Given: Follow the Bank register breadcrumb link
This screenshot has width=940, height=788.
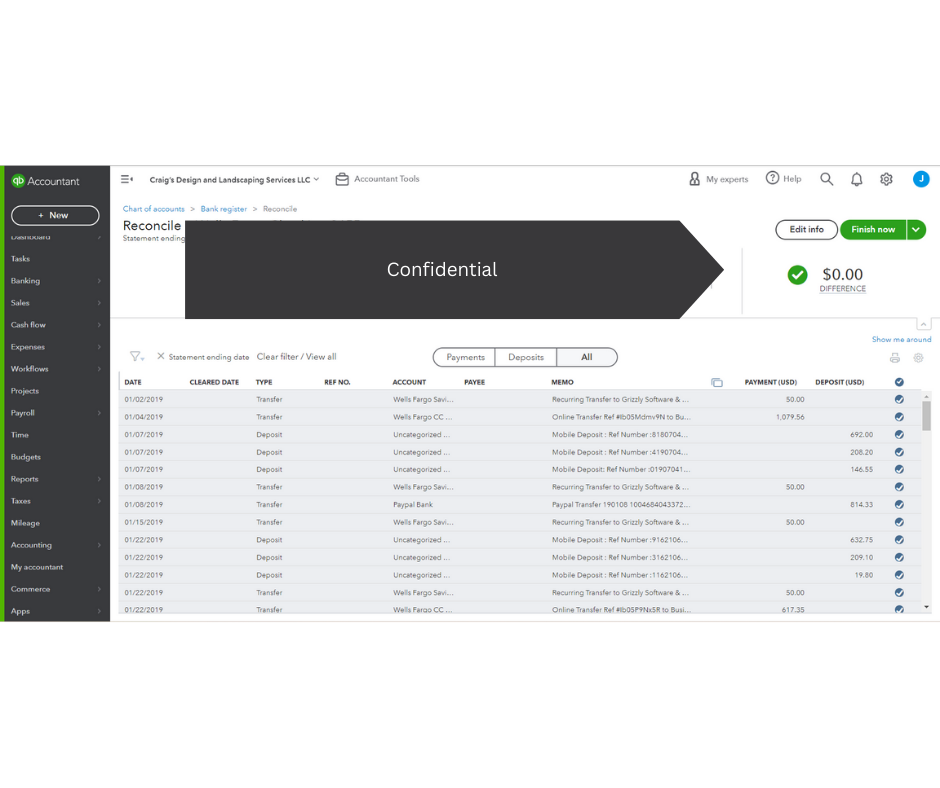Looking at the screenshot, I should click(224, 209).
